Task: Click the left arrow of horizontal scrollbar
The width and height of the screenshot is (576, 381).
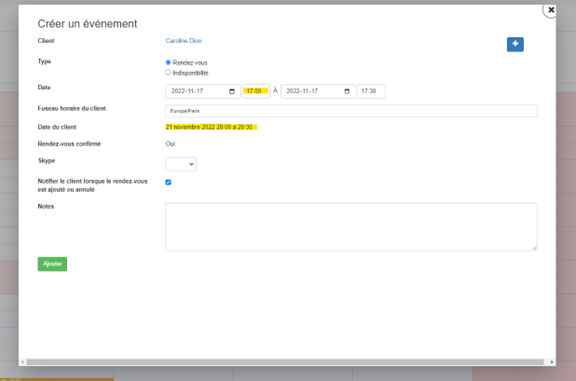Action: pyautogui.click(x=22, y=362)
